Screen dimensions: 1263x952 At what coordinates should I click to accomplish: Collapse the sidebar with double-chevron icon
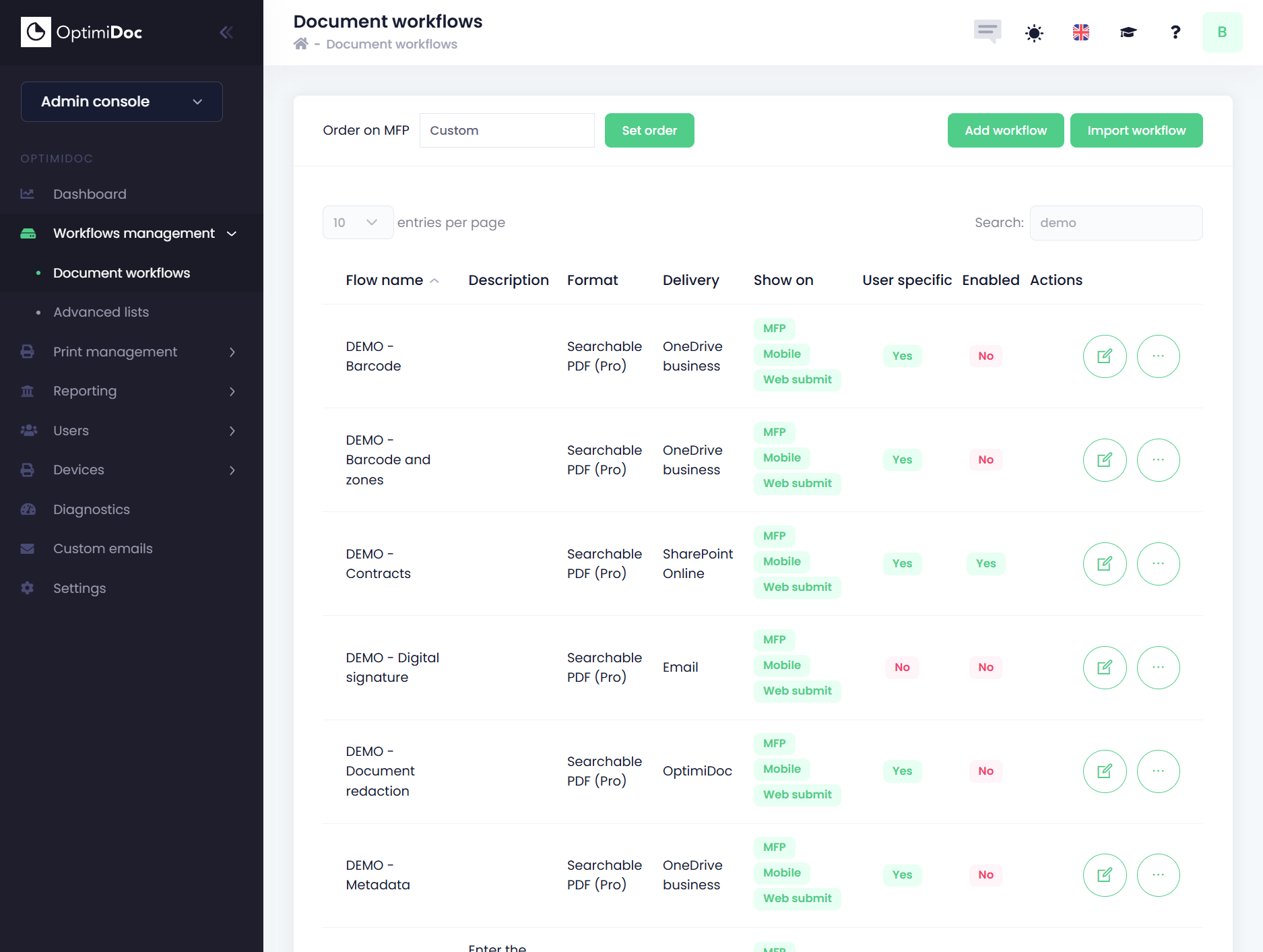coord(226,32)
